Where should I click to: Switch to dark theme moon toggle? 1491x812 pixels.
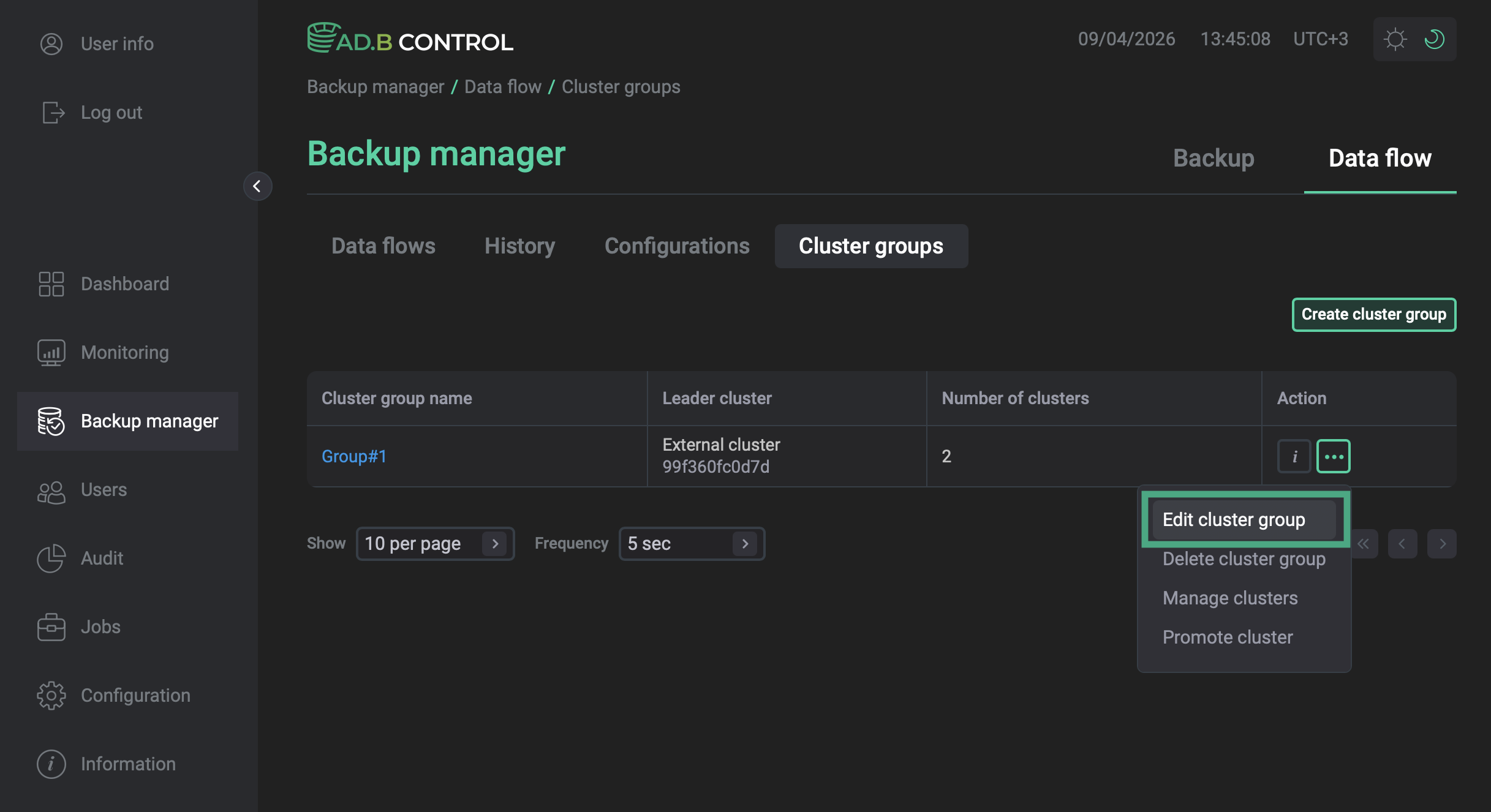tap(1435, 39)
